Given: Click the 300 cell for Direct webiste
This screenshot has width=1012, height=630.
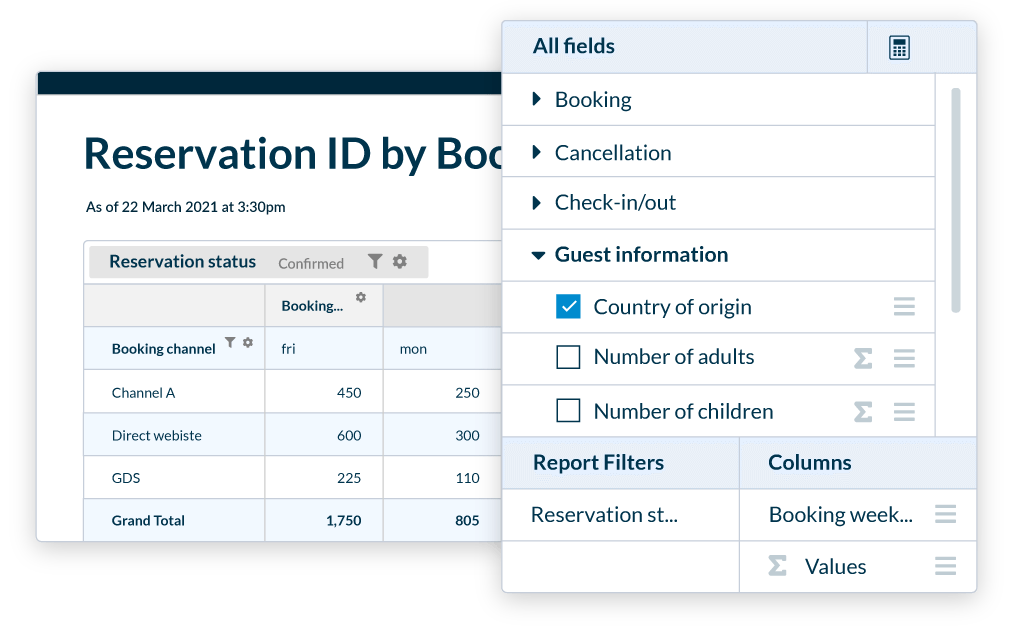Looking at the screenshot, I should (x=467, y=436).
